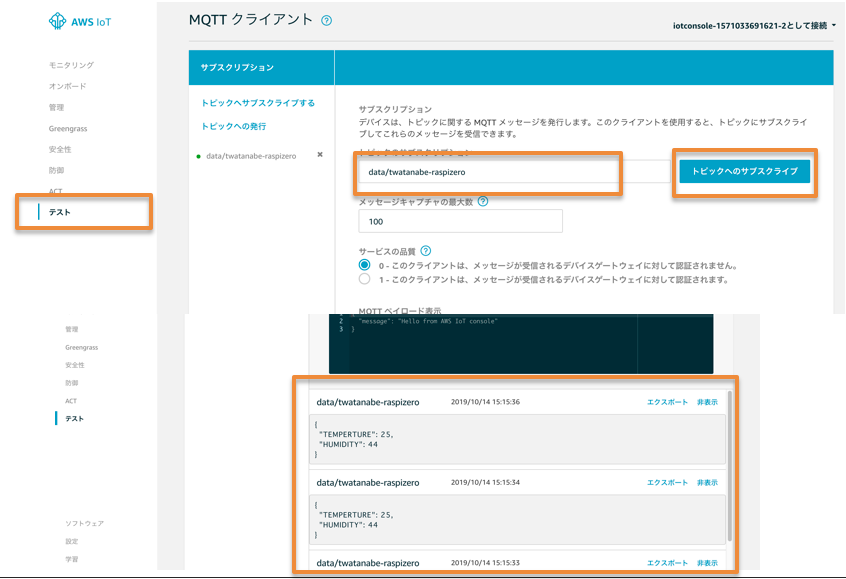Image resolution: width=846 pixels, height=579 pixels.
Task: Click the max message capture field showing 100
Action: 461,221
